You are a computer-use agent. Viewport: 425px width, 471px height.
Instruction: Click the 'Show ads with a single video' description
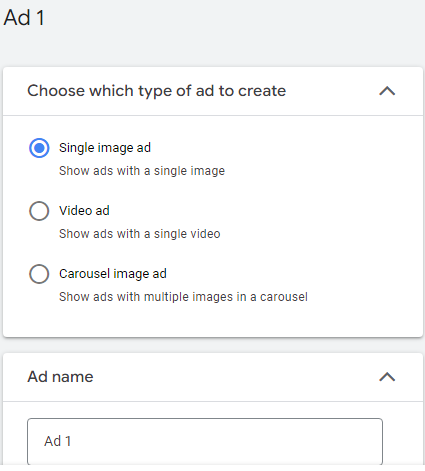(x=139, y=234)
